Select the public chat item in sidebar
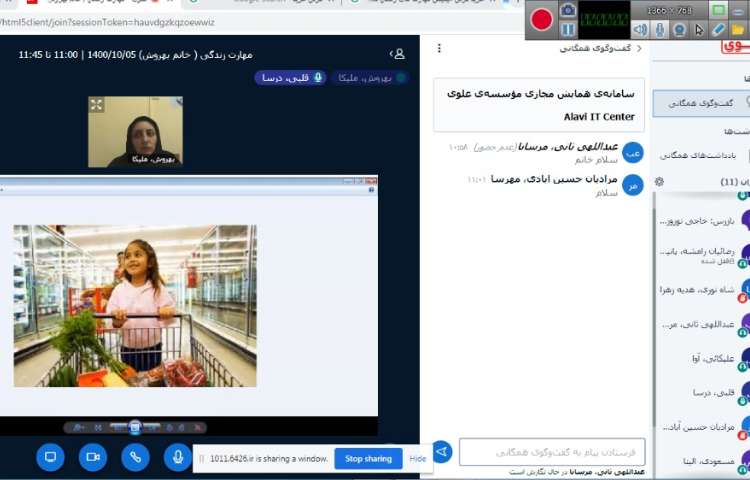This screenshot has width=750, height=480. coord(700,103)
